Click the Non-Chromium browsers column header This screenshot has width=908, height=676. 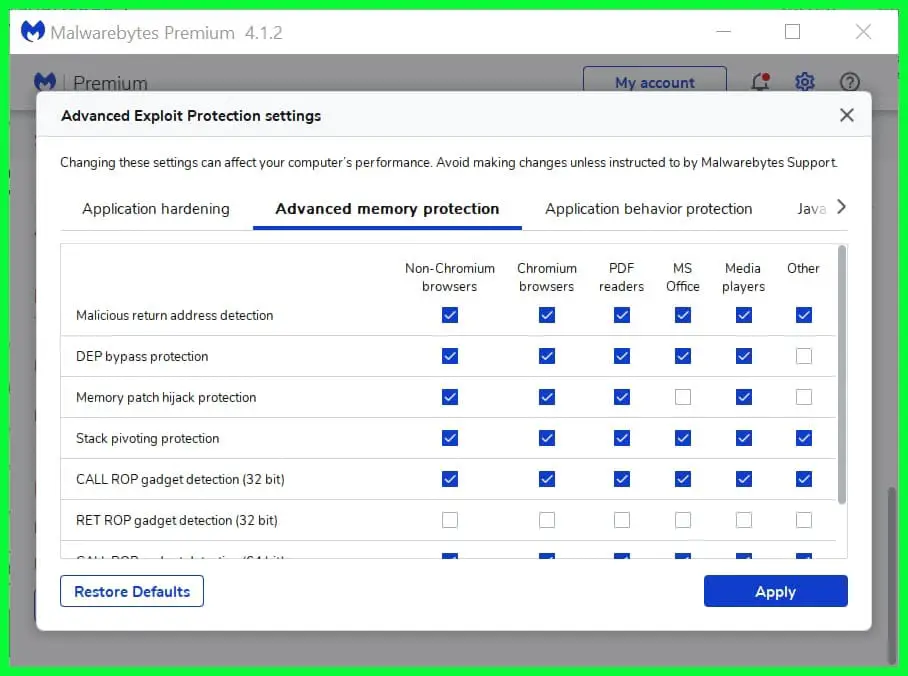(450, 277)
